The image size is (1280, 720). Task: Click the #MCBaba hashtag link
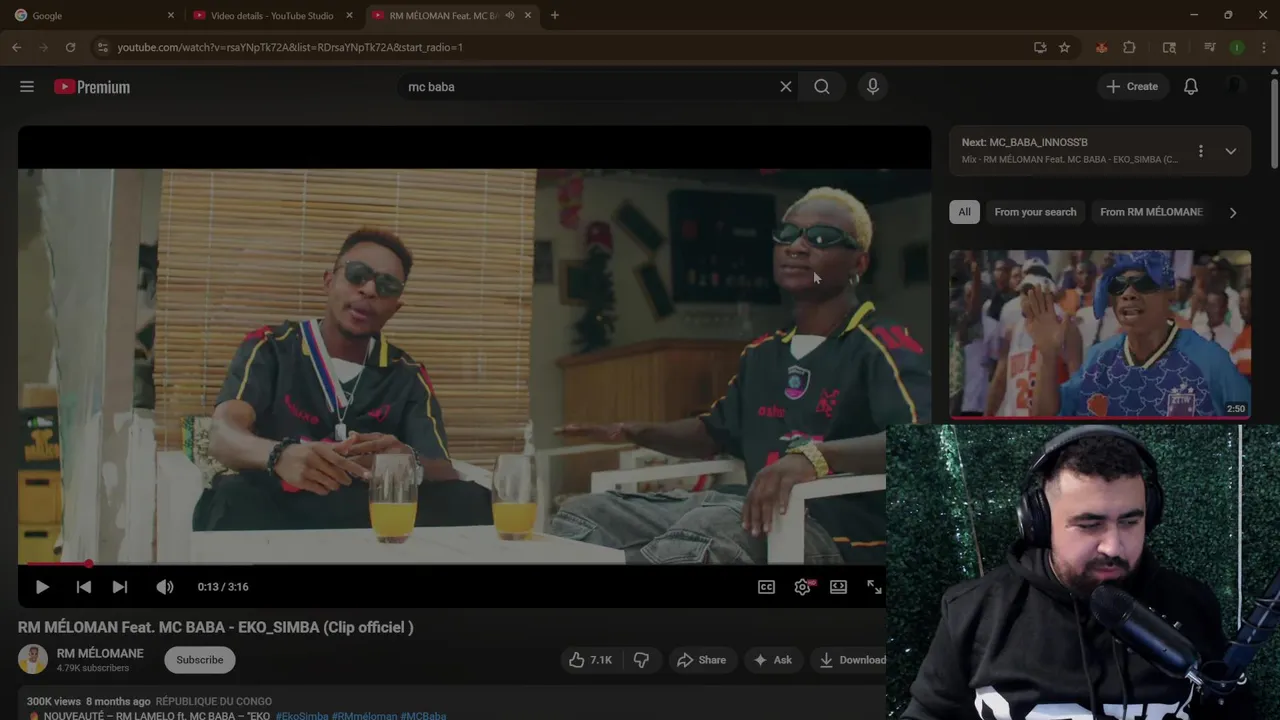point(423,716)
